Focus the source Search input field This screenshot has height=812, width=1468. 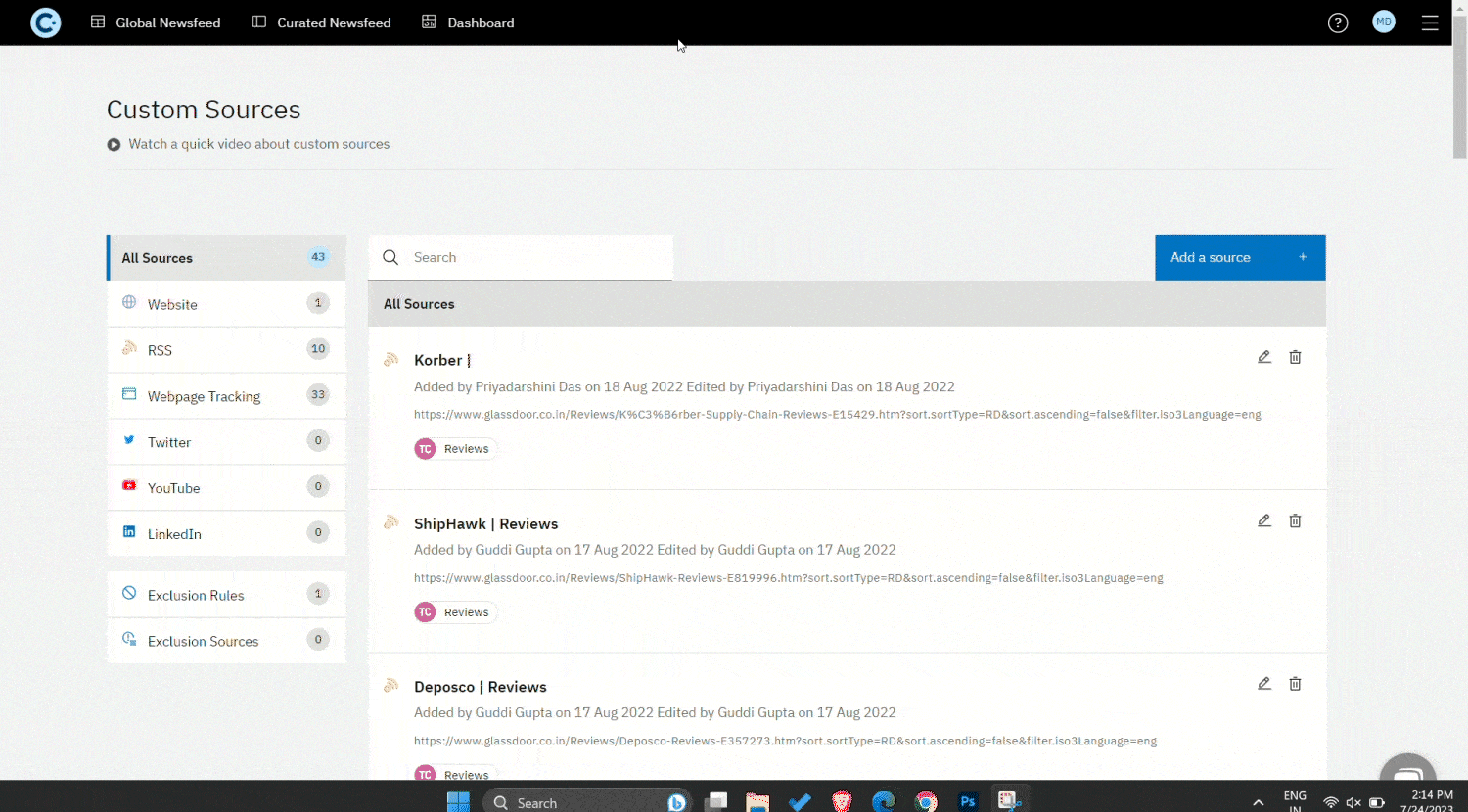pos(521,257)
